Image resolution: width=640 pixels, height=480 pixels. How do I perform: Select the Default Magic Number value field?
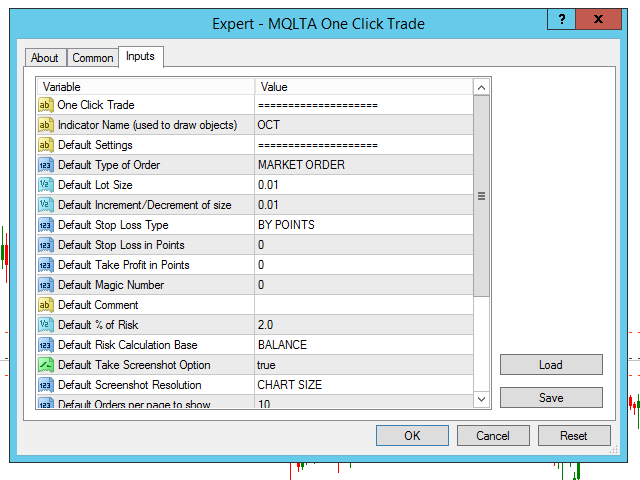362,285
